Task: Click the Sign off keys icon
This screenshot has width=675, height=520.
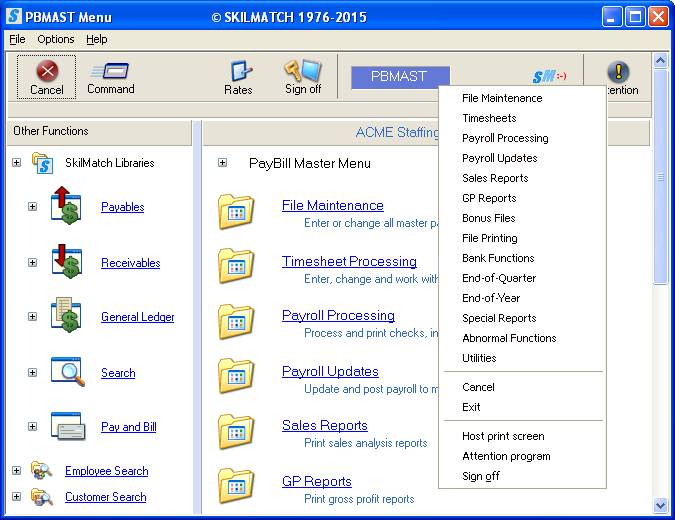Action: 302,70
